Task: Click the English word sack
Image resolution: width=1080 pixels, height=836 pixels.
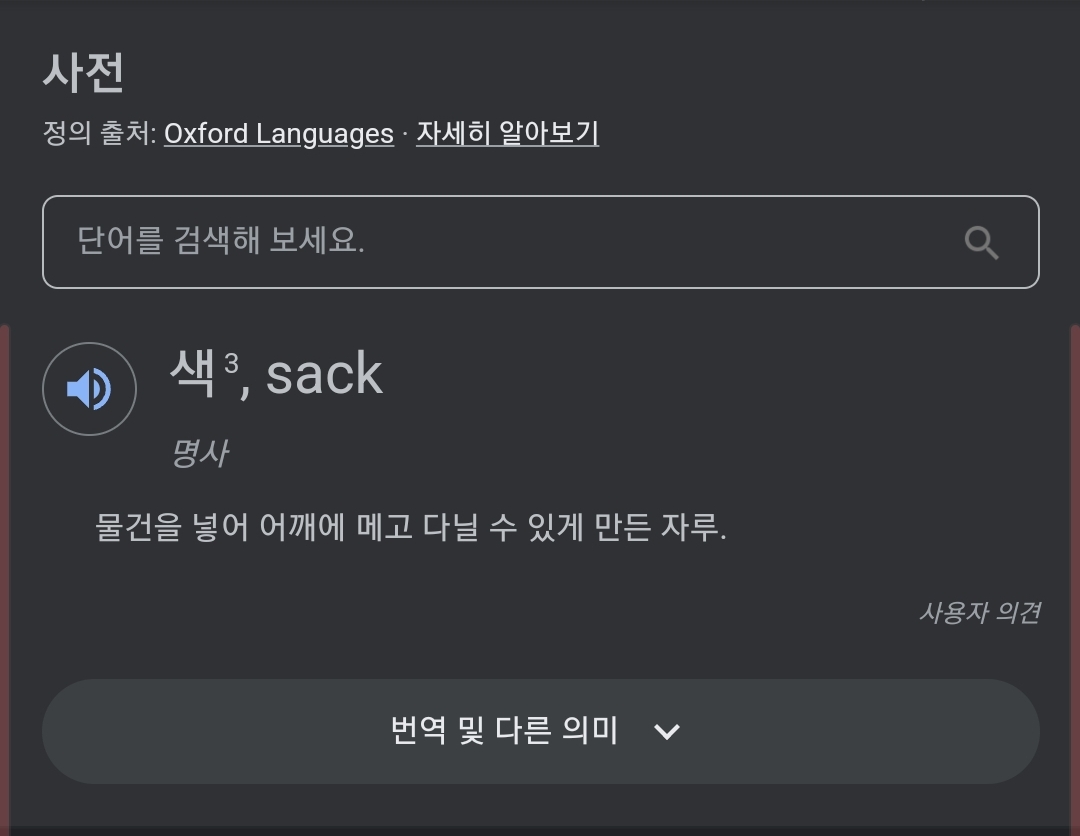Action: coord(324,375)
